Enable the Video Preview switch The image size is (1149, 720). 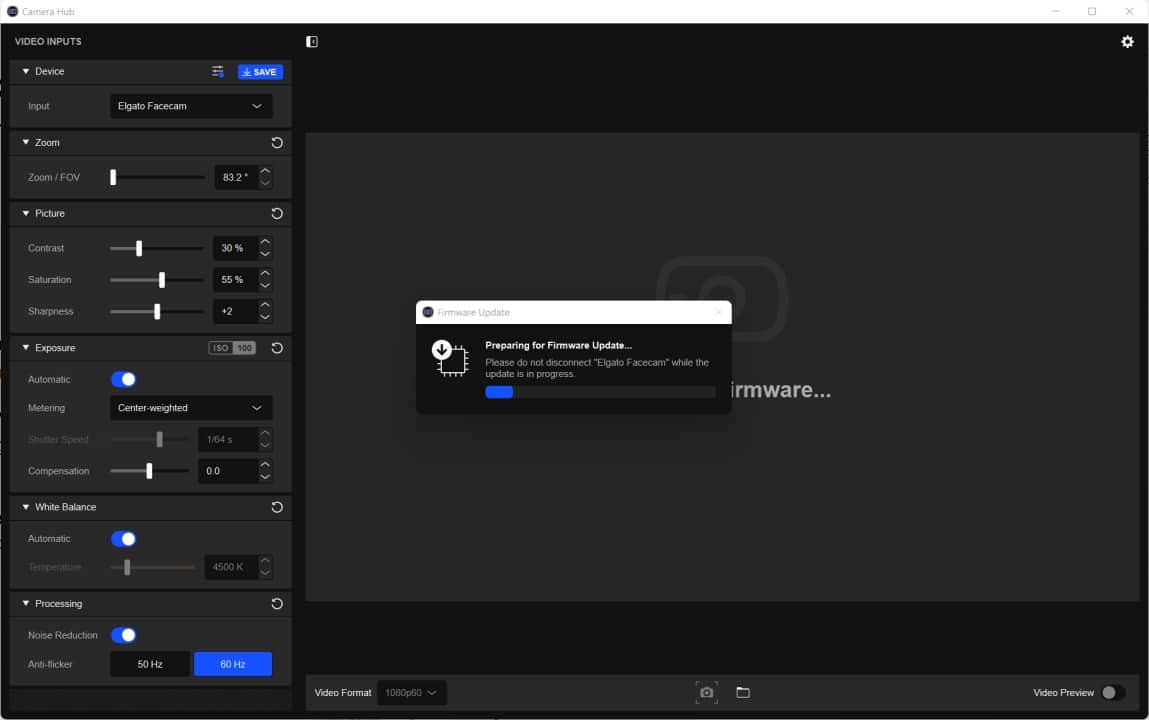pos(1112,692)
